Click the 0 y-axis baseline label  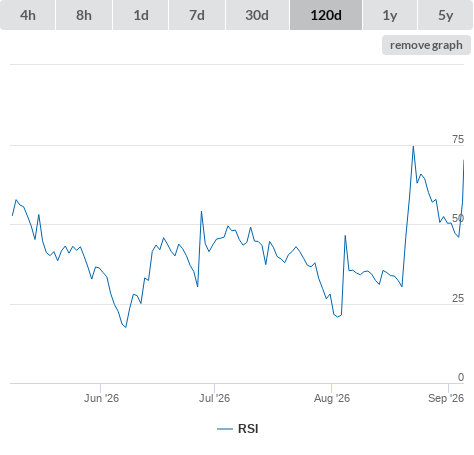click(x=461, y=377)
